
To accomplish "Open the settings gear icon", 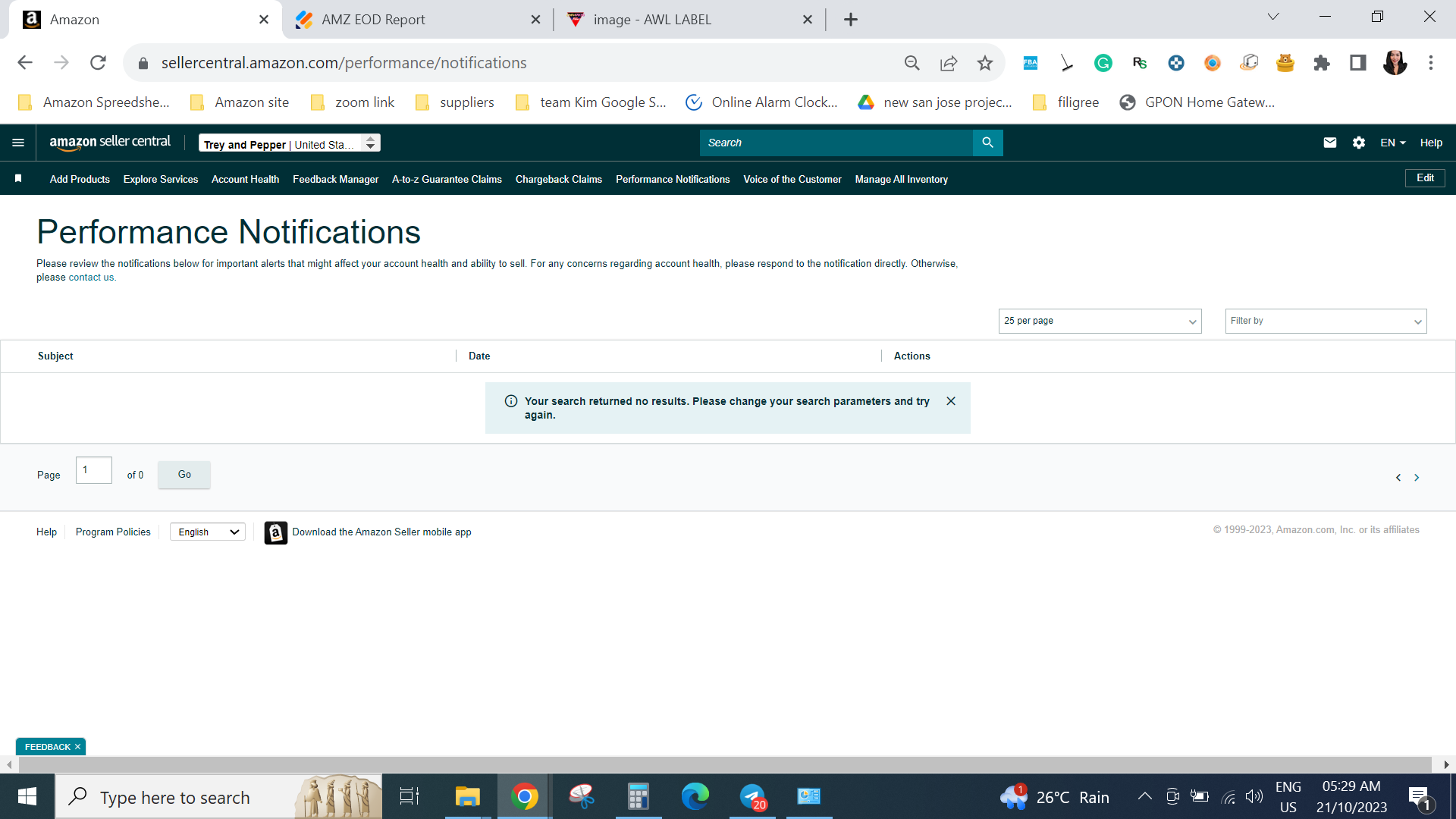I will [x=1359, y=143].
